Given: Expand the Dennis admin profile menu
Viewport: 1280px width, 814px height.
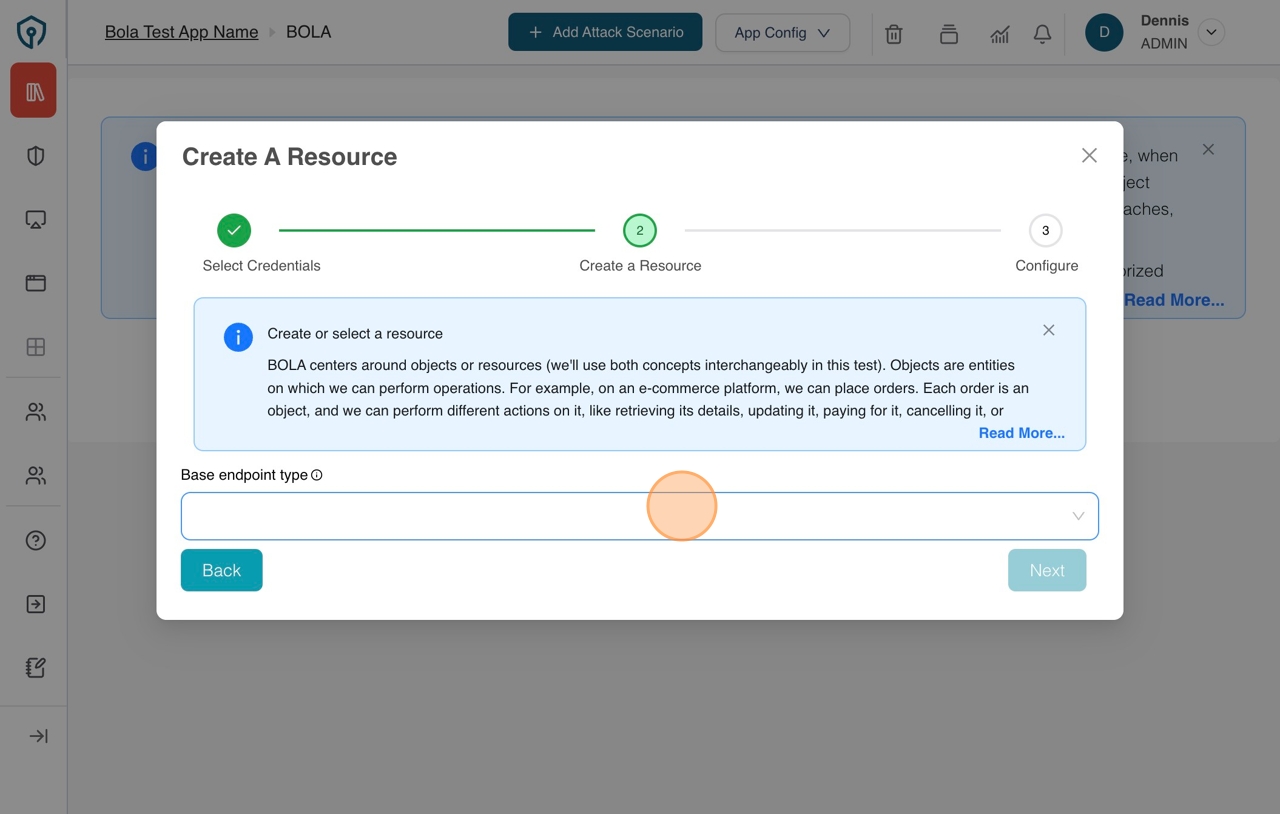Looking at the screenshot, I should (x=1211, y=32).
